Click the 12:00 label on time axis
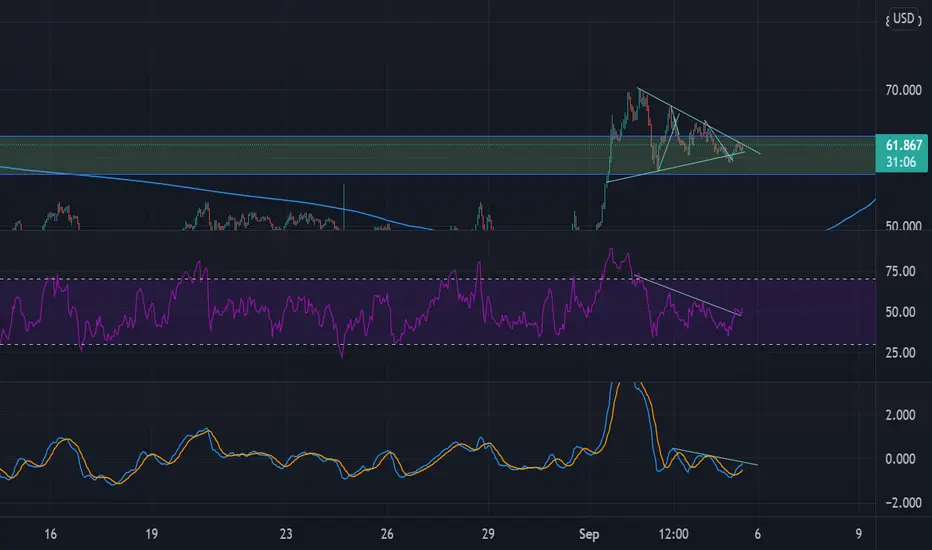This screenshot has height=550, width=932. (673, 534)
